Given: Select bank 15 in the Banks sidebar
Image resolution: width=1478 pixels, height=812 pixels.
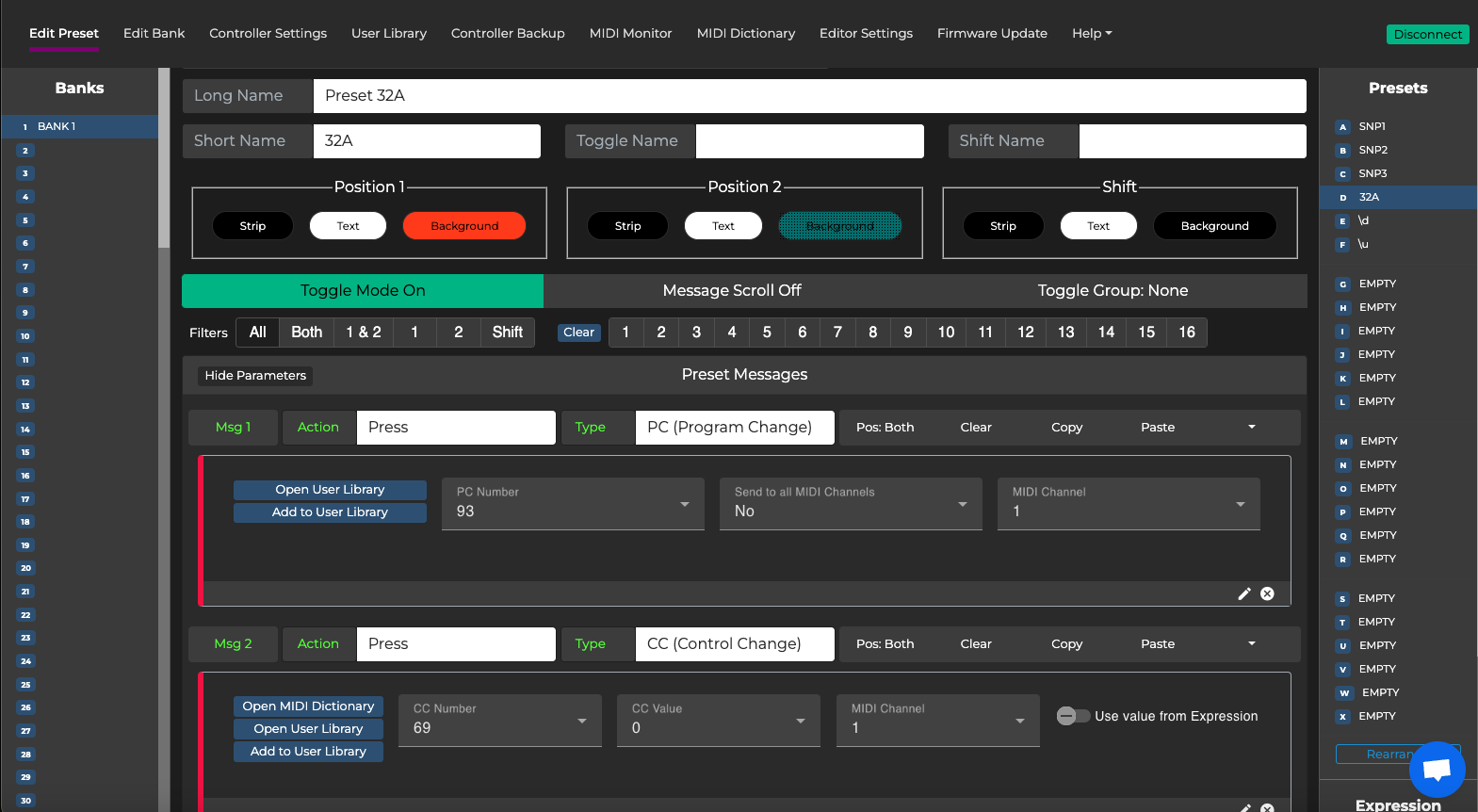Looking at the screenshot, I should 25,452.
